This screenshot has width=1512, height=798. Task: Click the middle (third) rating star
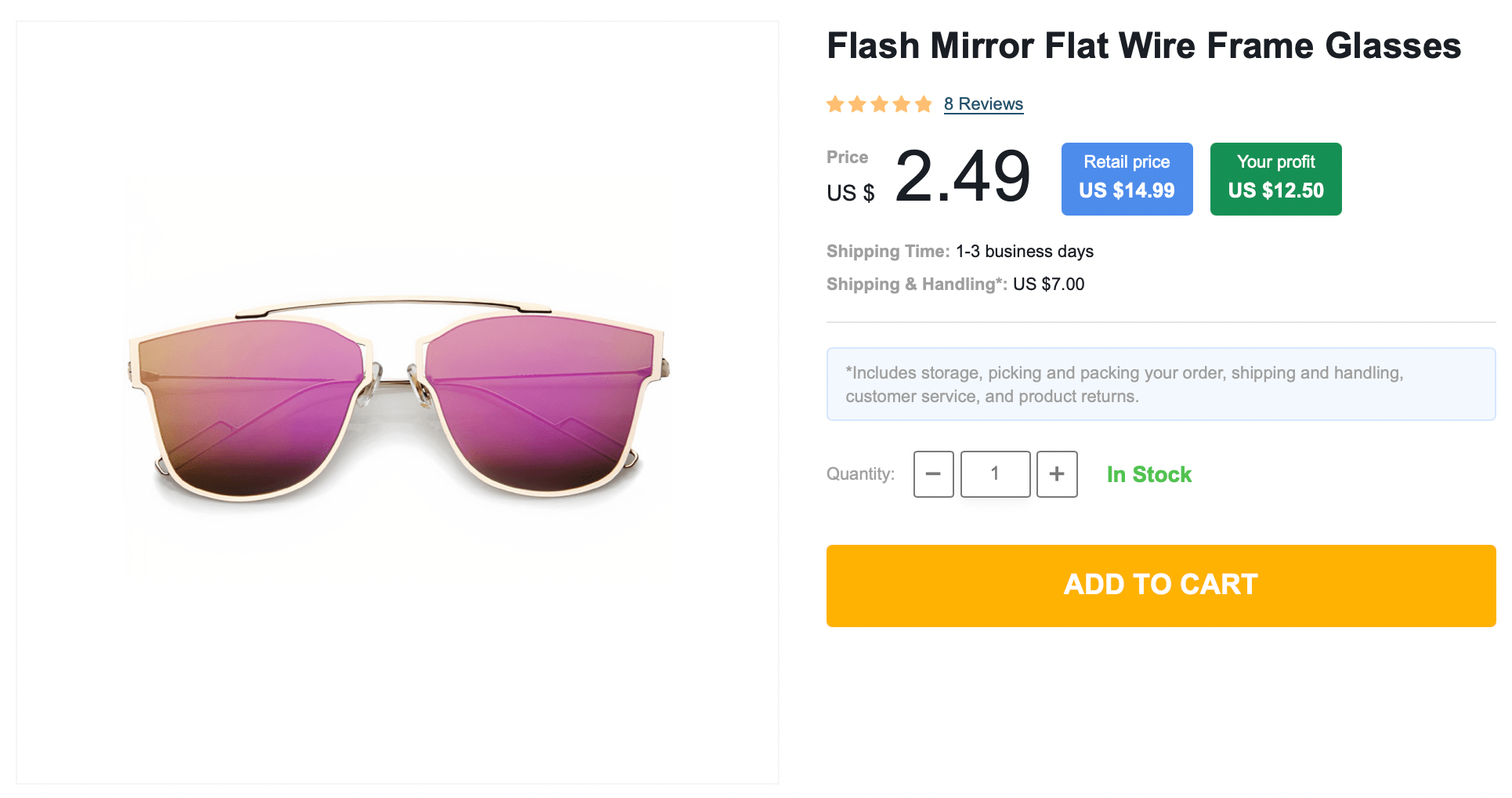(879, 104)
